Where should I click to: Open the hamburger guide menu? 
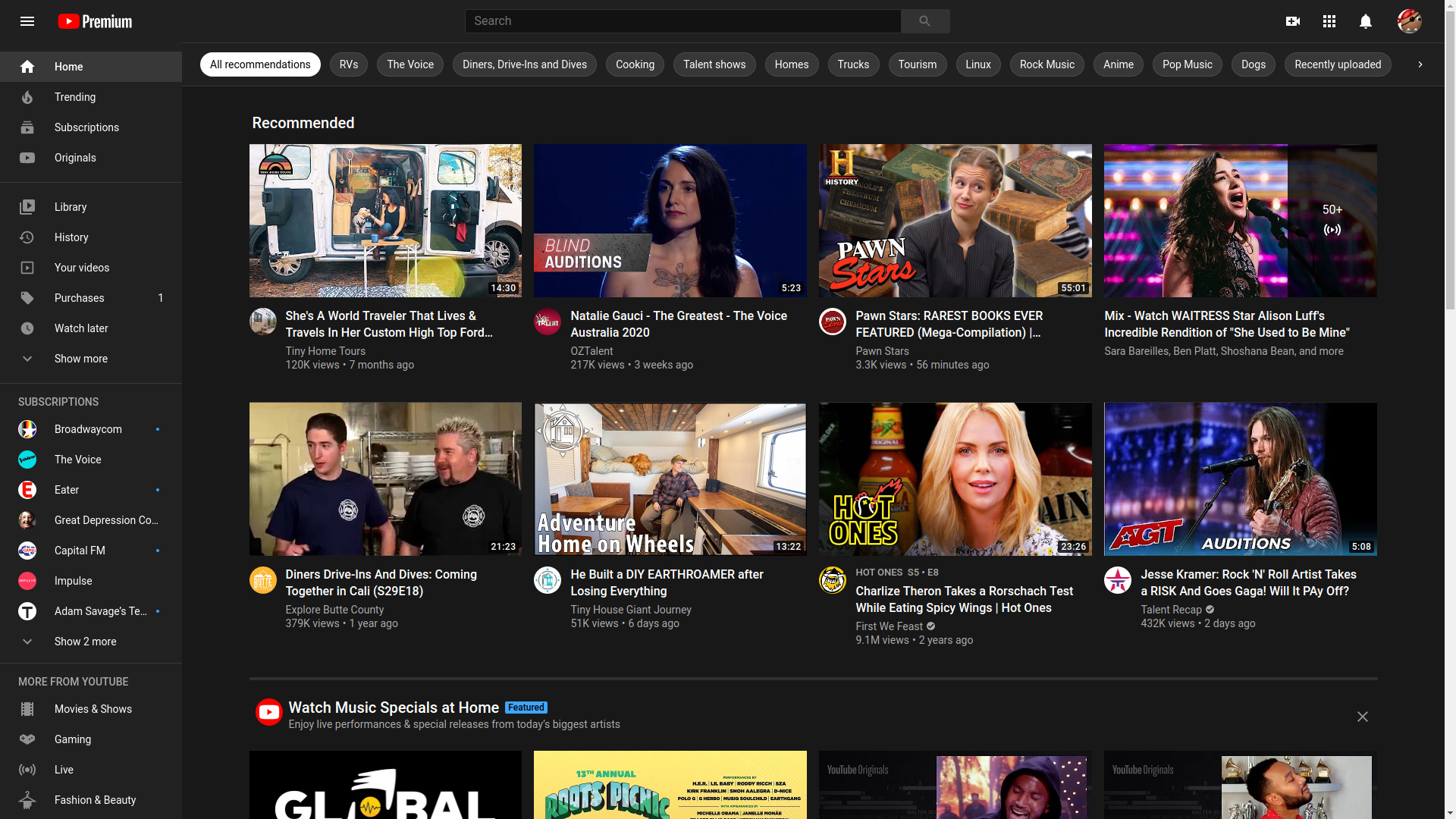tap(27, 21)
